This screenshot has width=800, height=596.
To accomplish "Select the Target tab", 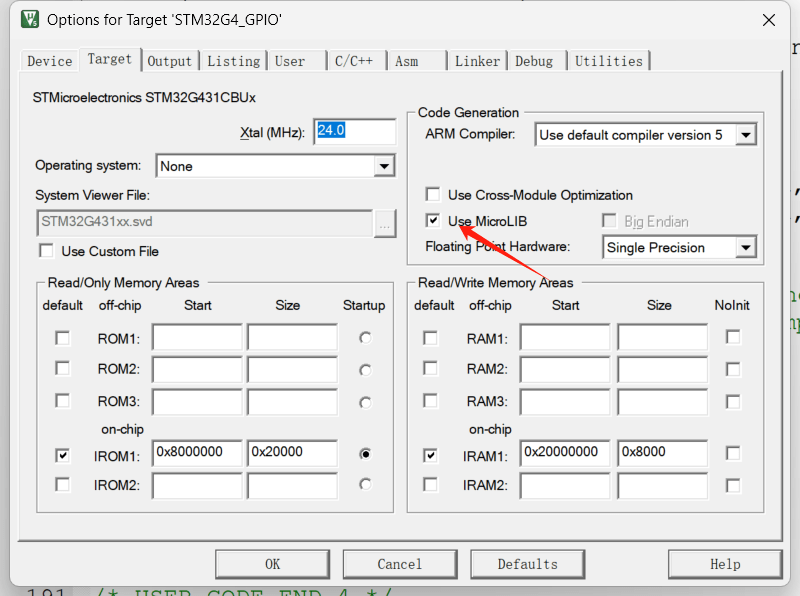I will (109, 59).
